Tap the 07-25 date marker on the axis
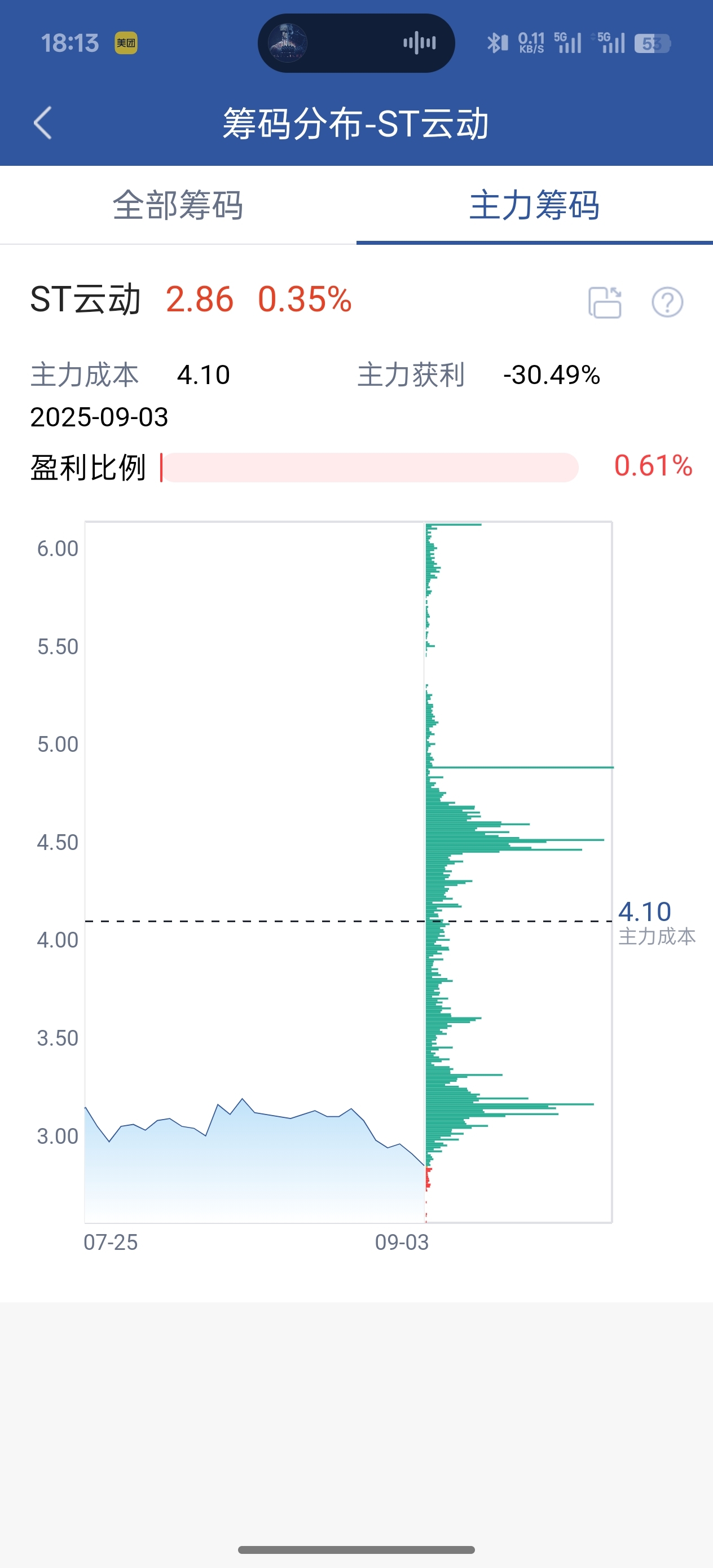Viewport: 713px width, 1568px height. [x=111, y=1242]
